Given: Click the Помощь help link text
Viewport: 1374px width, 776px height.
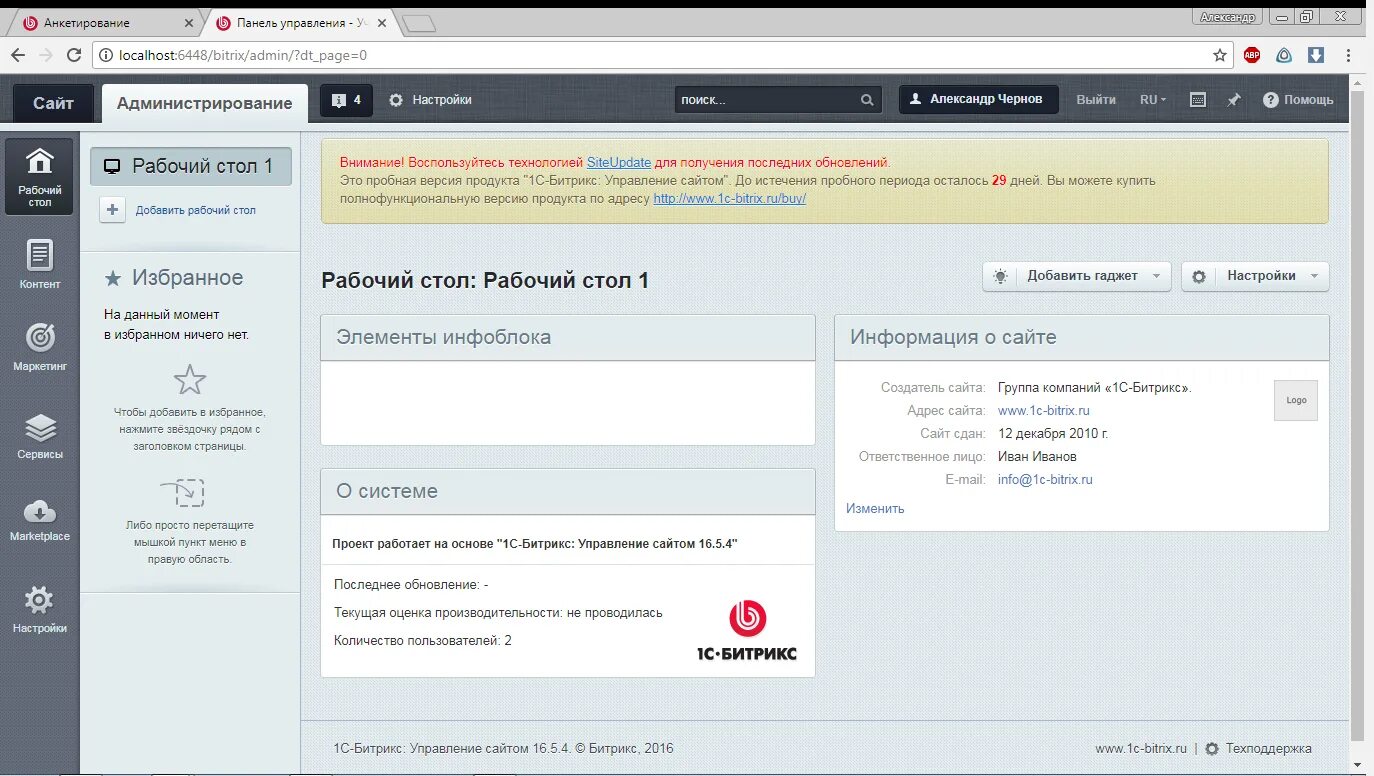Looking at the screenshot, I should pyautogui.click(x=1309, y=100).
